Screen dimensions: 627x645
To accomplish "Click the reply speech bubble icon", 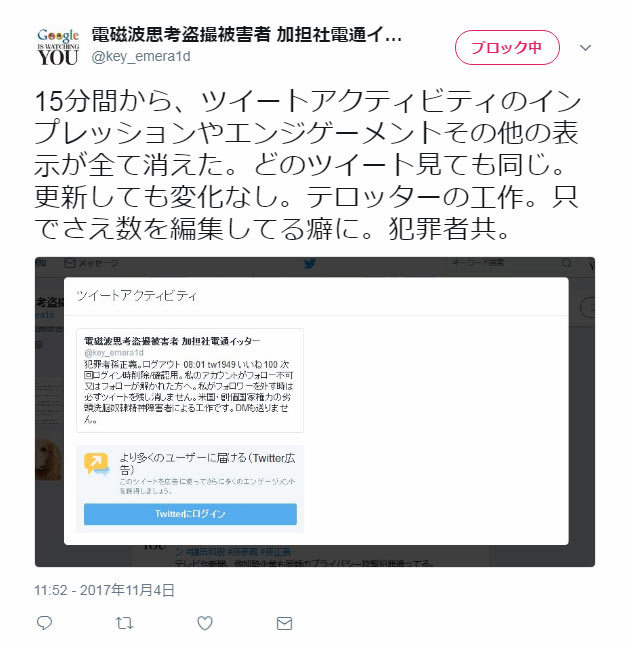I will (44, 623).
